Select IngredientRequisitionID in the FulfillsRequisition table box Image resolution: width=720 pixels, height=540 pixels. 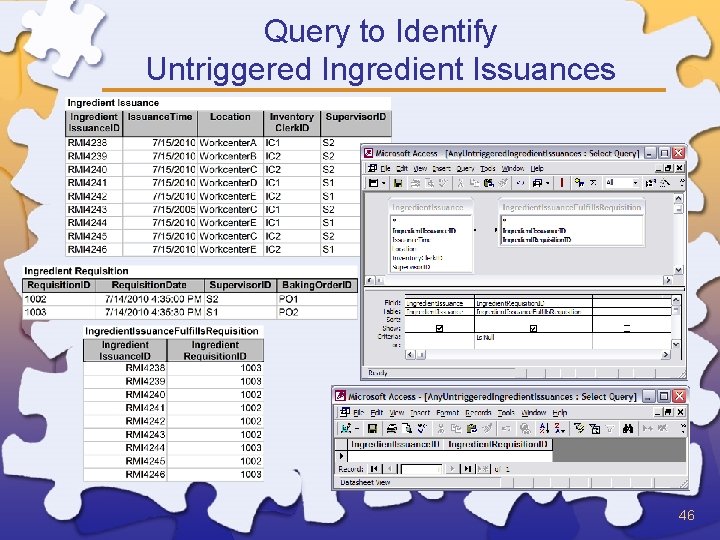tap(537, 240)
